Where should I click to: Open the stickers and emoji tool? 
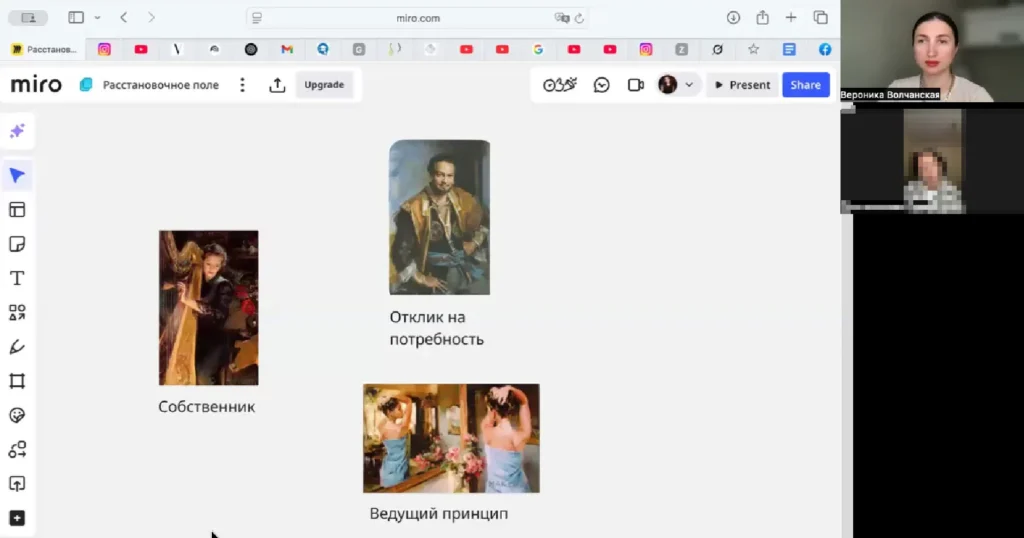pyautogui.click(x=17, y=415)
